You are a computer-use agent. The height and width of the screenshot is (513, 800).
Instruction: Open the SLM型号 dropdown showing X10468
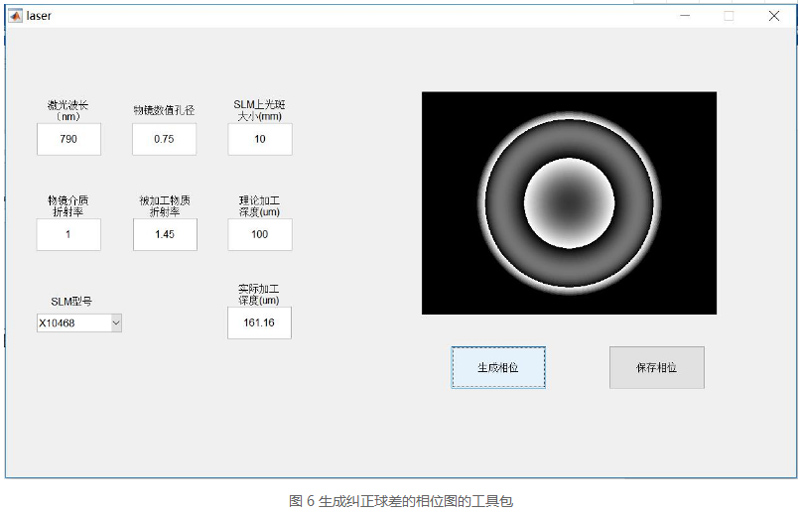[79, 323]
